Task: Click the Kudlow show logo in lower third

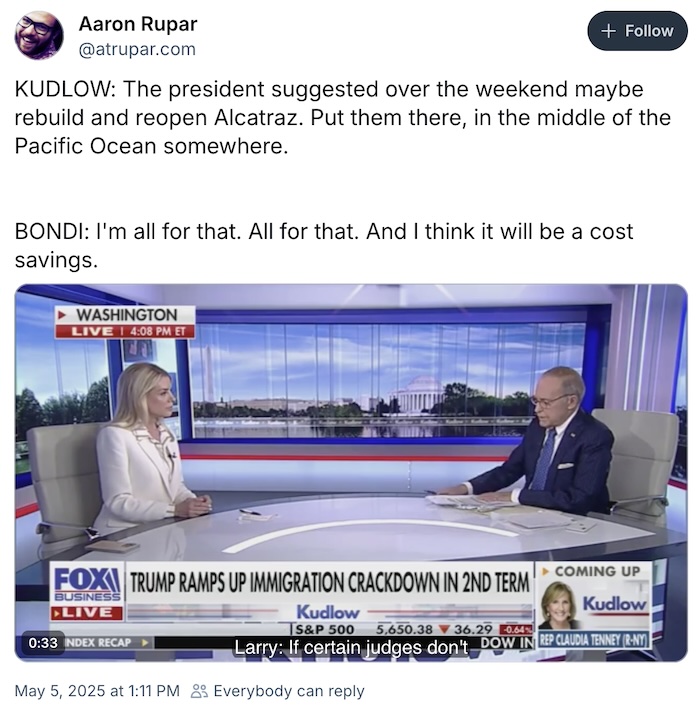Action: tap(328, 612)
